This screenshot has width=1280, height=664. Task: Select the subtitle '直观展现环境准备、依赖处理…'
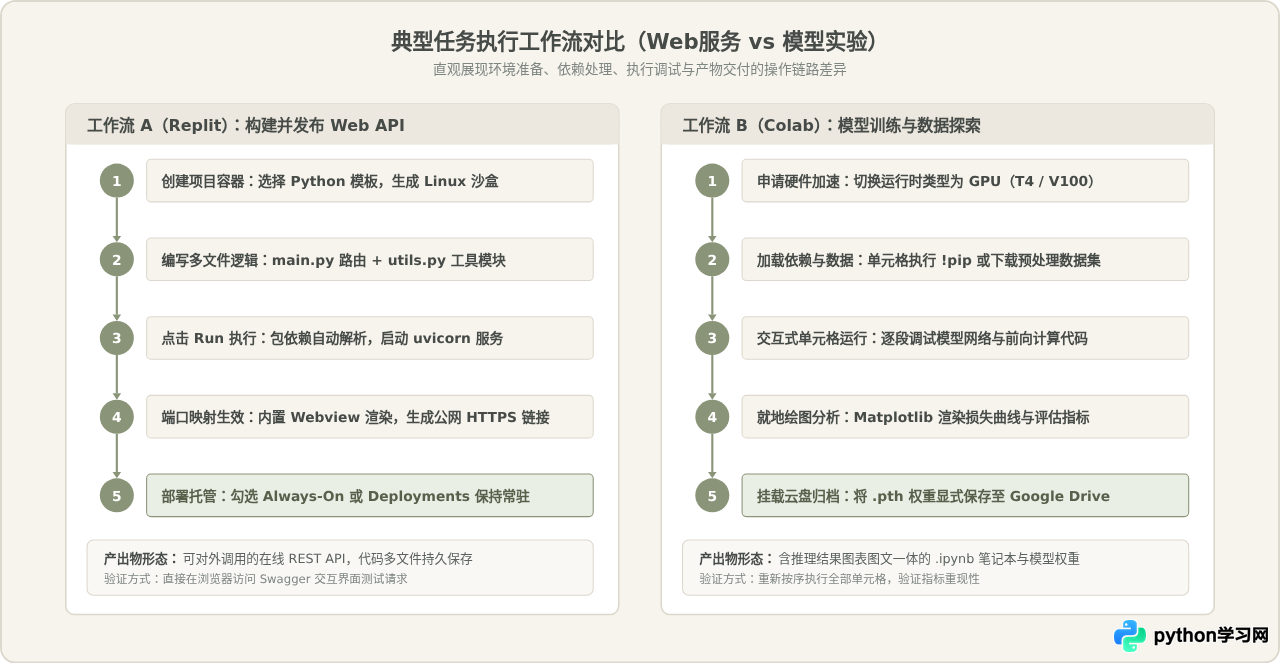coord(639,70)
